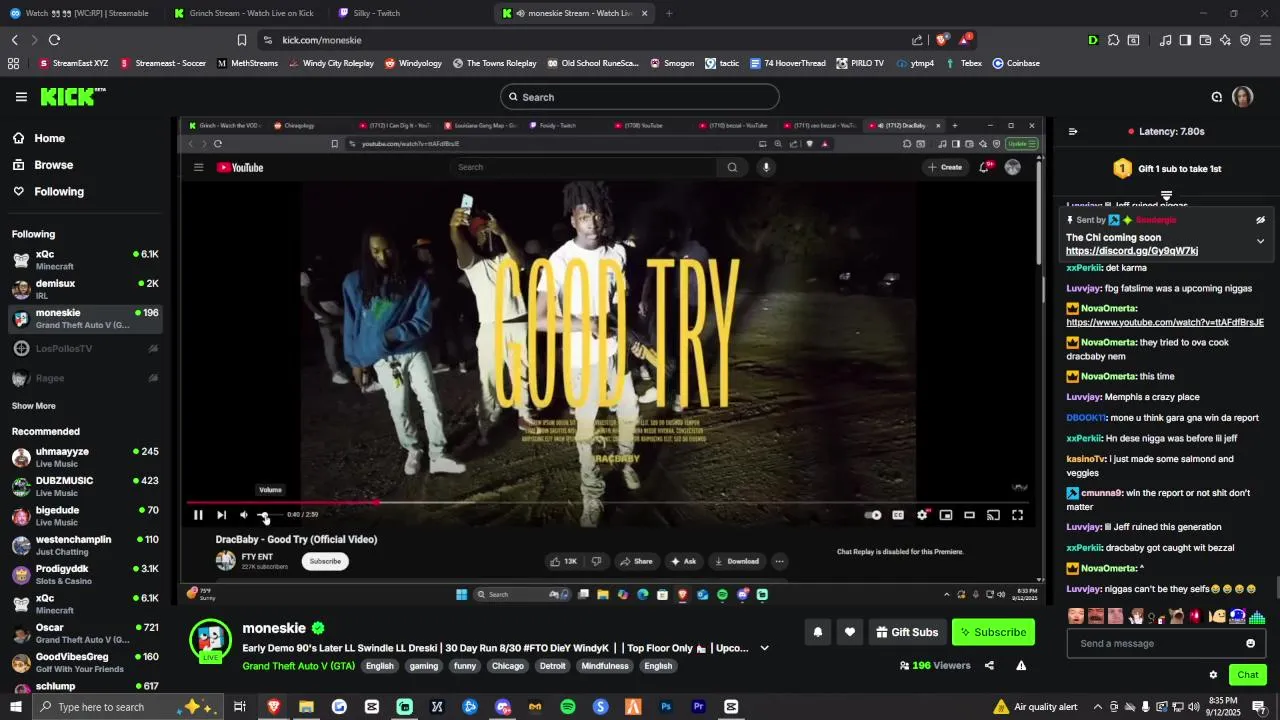Hide the pinned chat message
The height and width of the screenshot is (720, 1280).
click(x=1260, y=220)
